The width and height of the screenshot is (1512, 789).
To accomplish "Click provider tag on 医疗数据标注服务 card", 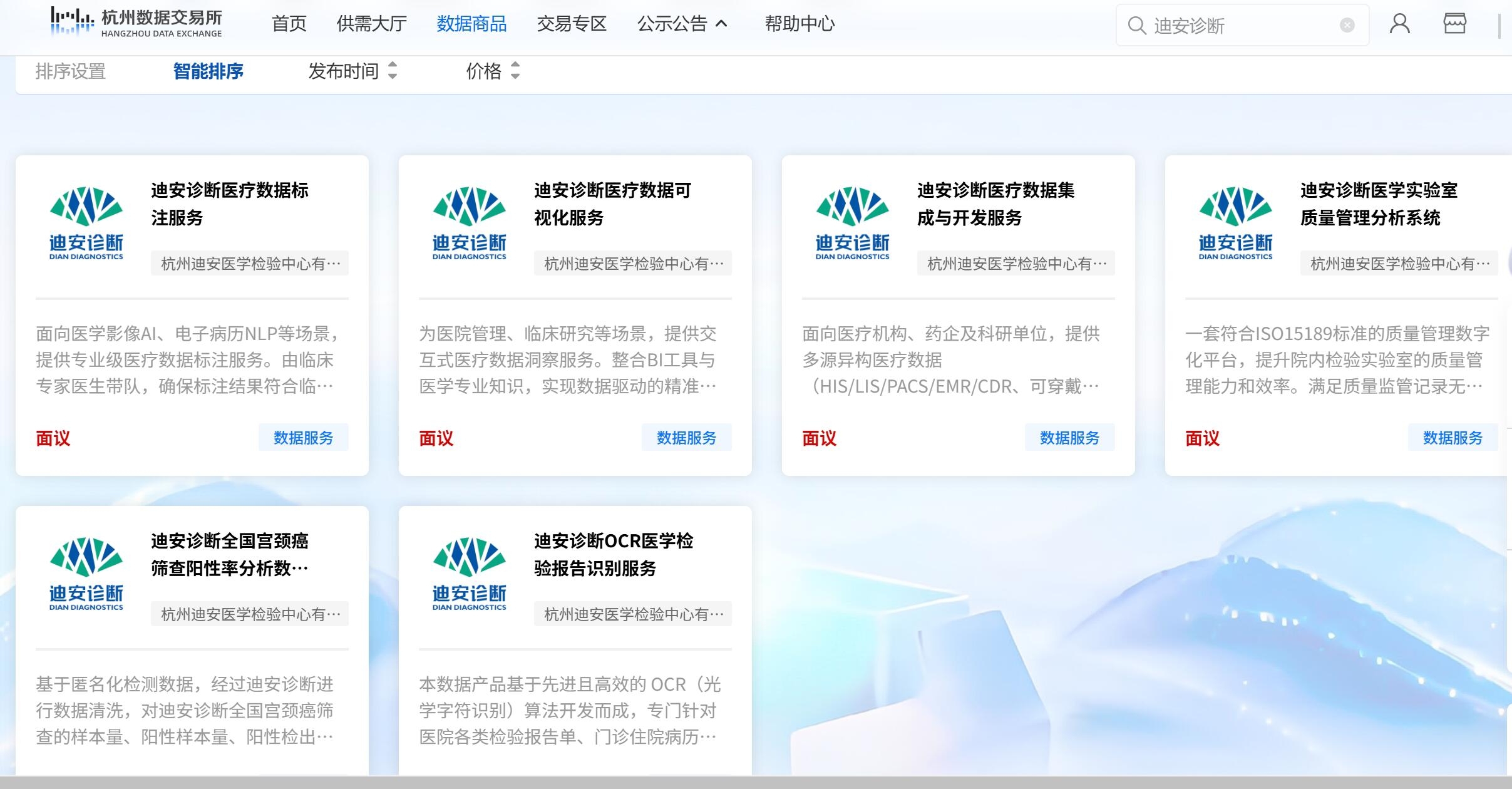I will coord(250,264).
